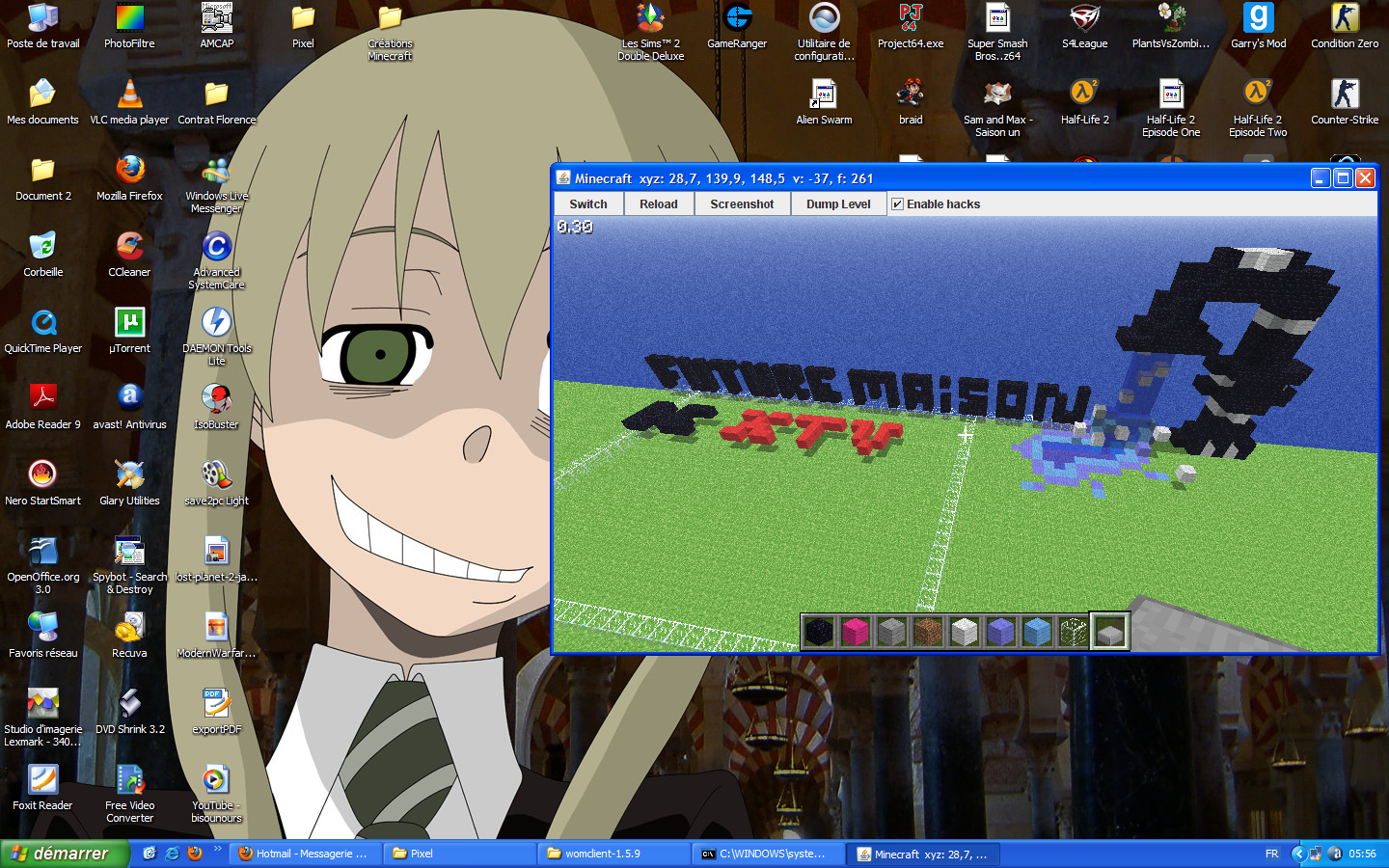The height and width of the screenshot is (868, 1389).
Task: Select the Counter-Strike desktop icon
Action: point(1345,102)
